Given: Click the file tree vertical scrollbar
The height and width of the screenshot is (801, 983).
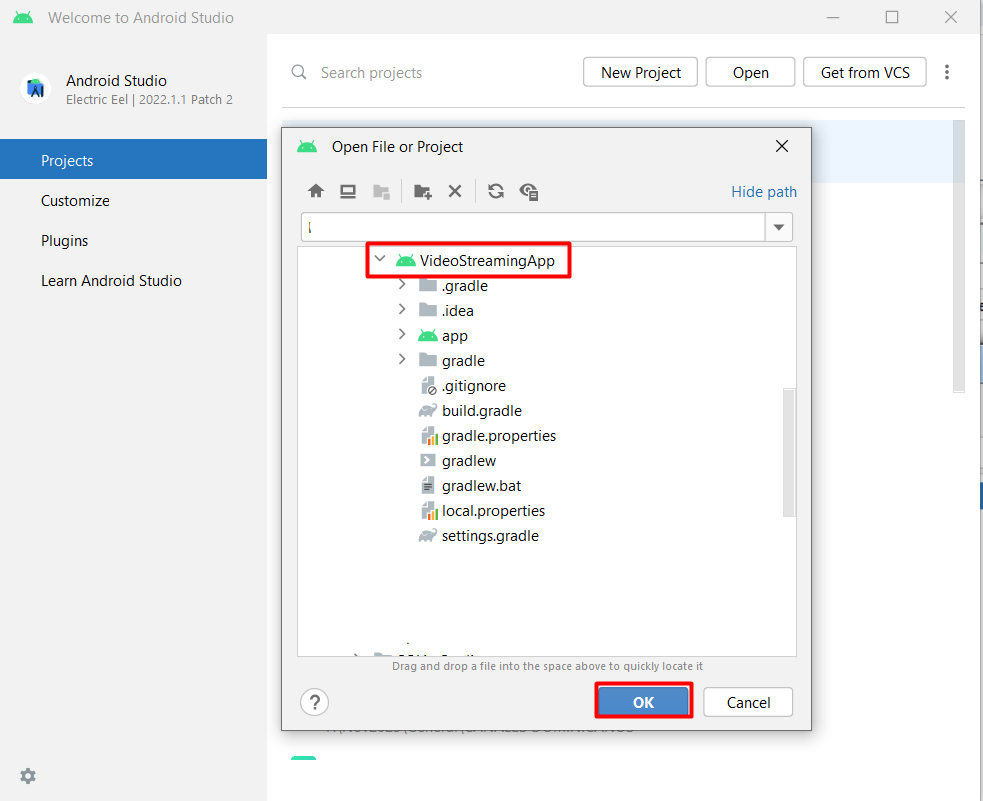Looking at the screenshot, I should tap(789, 452).
